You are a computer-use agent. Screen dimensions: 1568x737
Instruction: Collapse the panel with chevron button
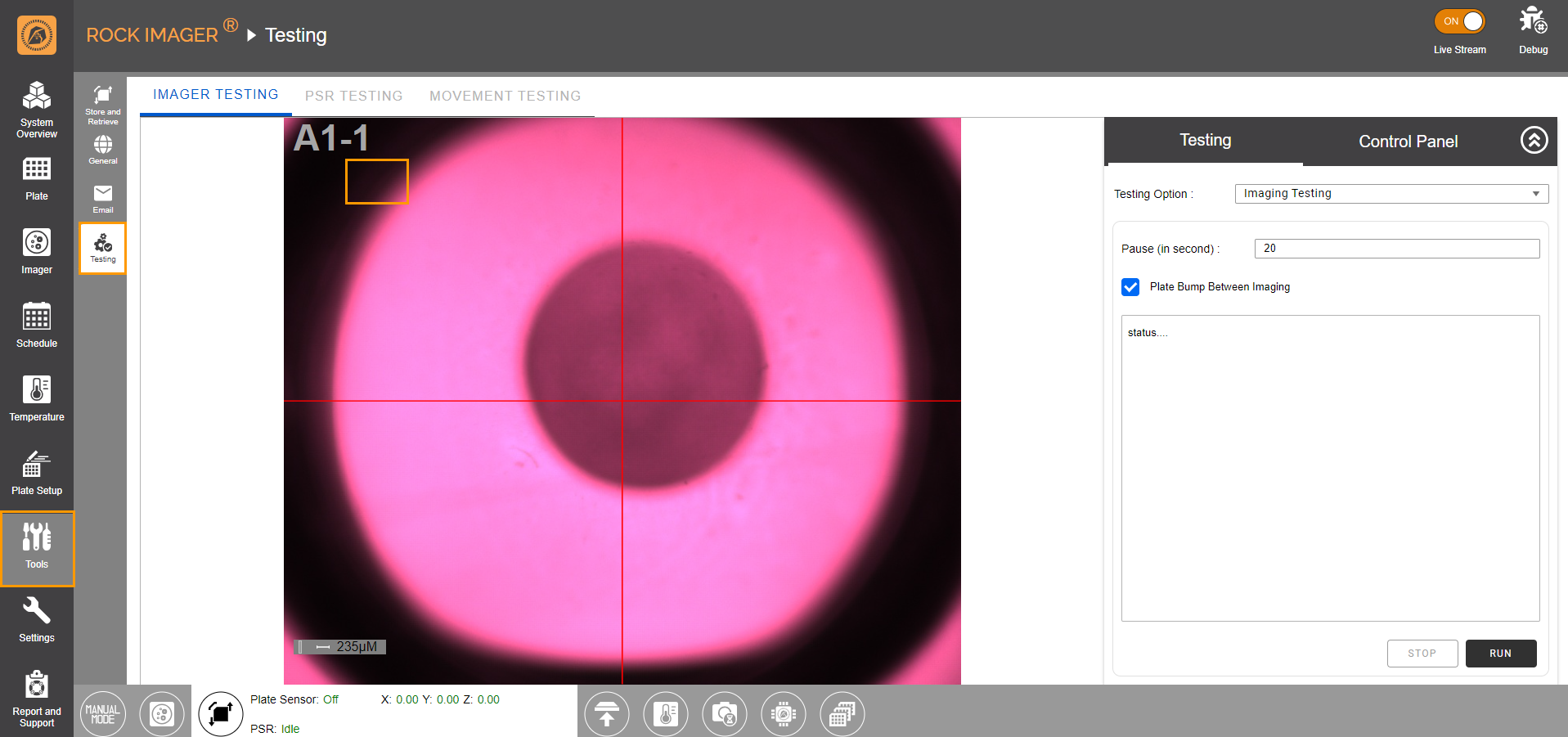[1534, 141]
